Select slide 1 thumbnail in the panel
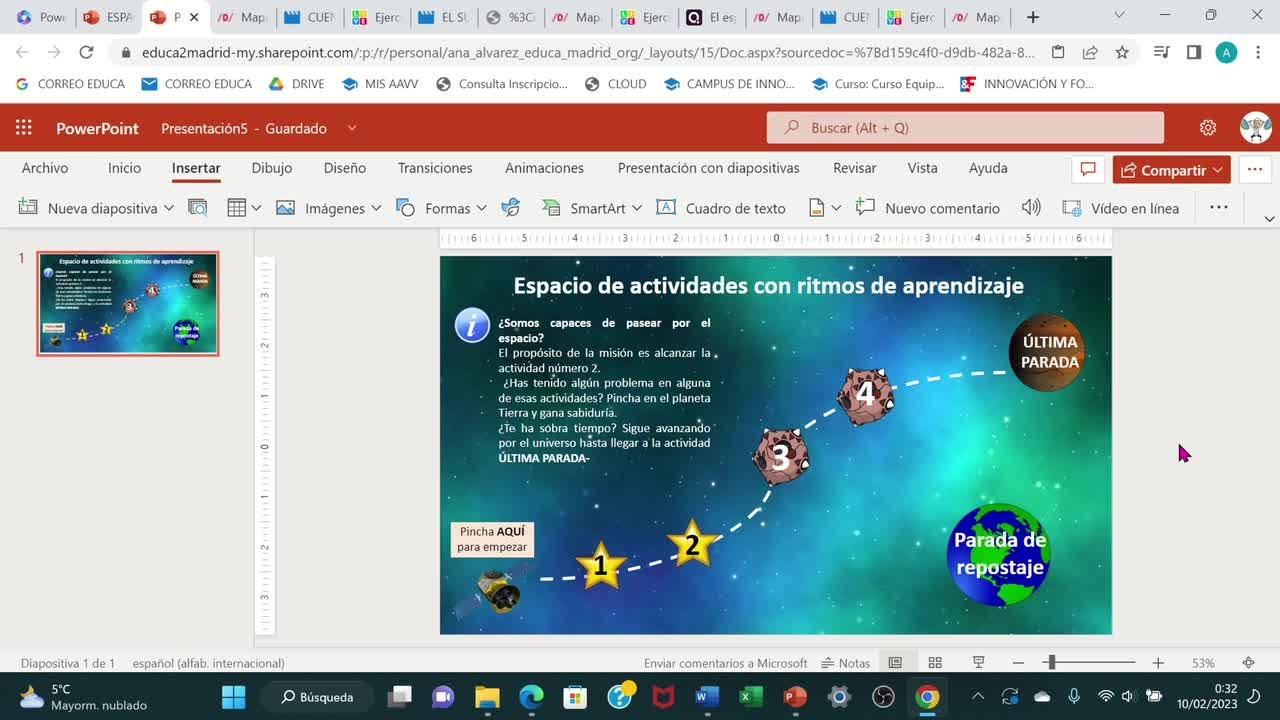This screenshot has width=1280, height=720. tap(128, 304)
